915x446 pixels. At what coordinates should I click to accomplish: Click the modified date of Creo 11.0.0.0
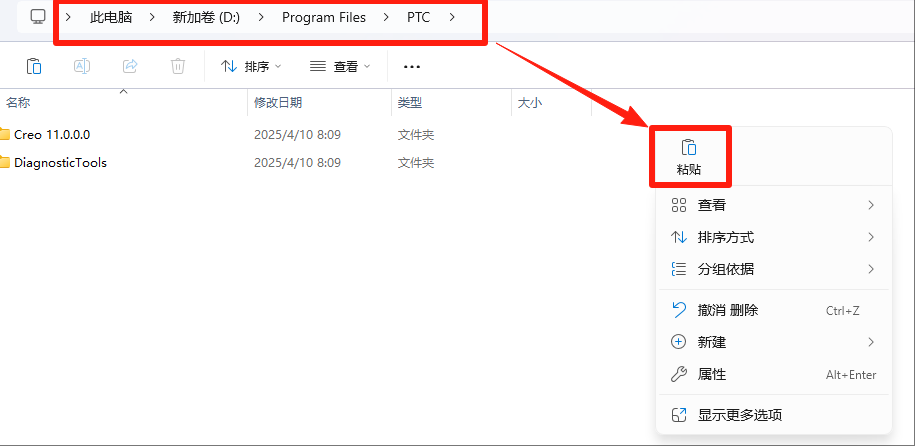pyautogui.click(x=297, y=135)
